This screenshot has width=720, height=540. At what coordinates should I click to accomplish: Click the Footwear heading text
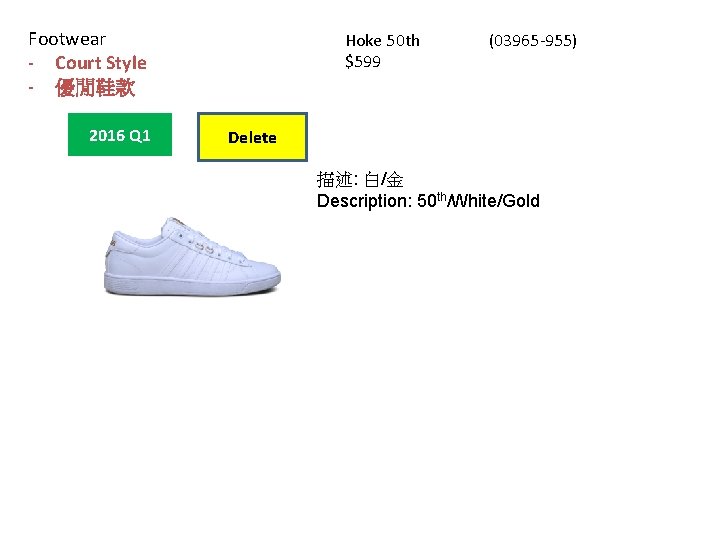(67, 39)
